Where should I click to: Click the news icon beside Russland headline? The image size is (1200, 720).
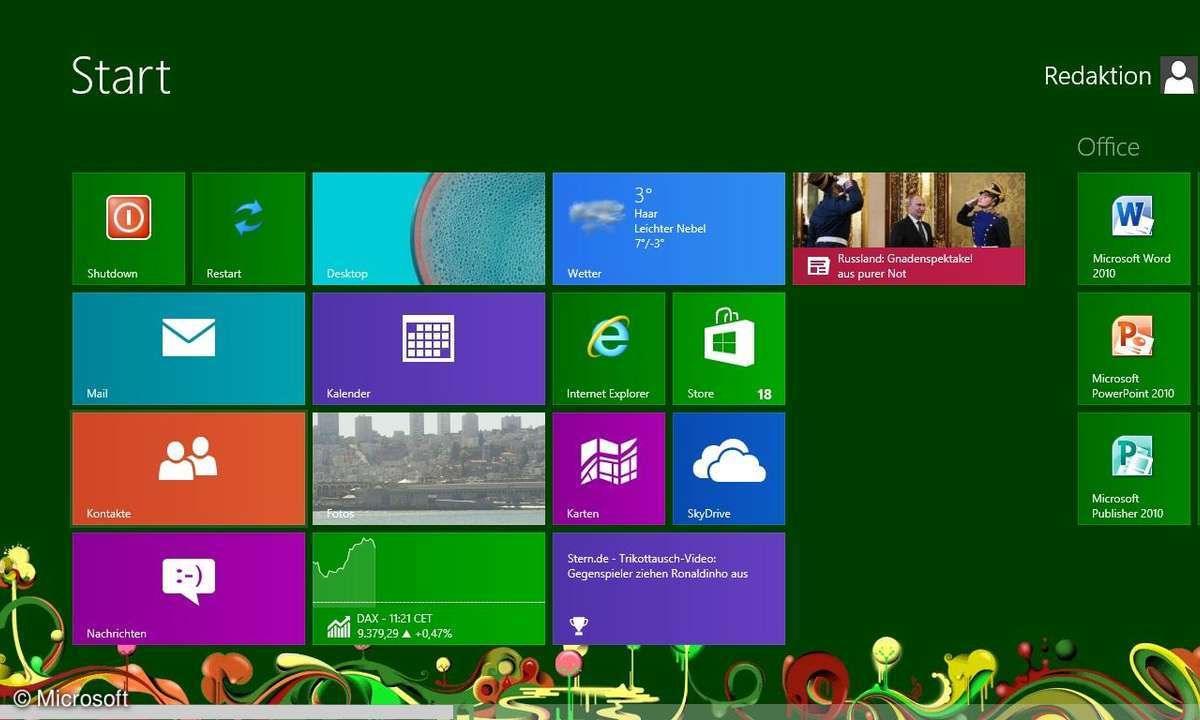point(818,265)
